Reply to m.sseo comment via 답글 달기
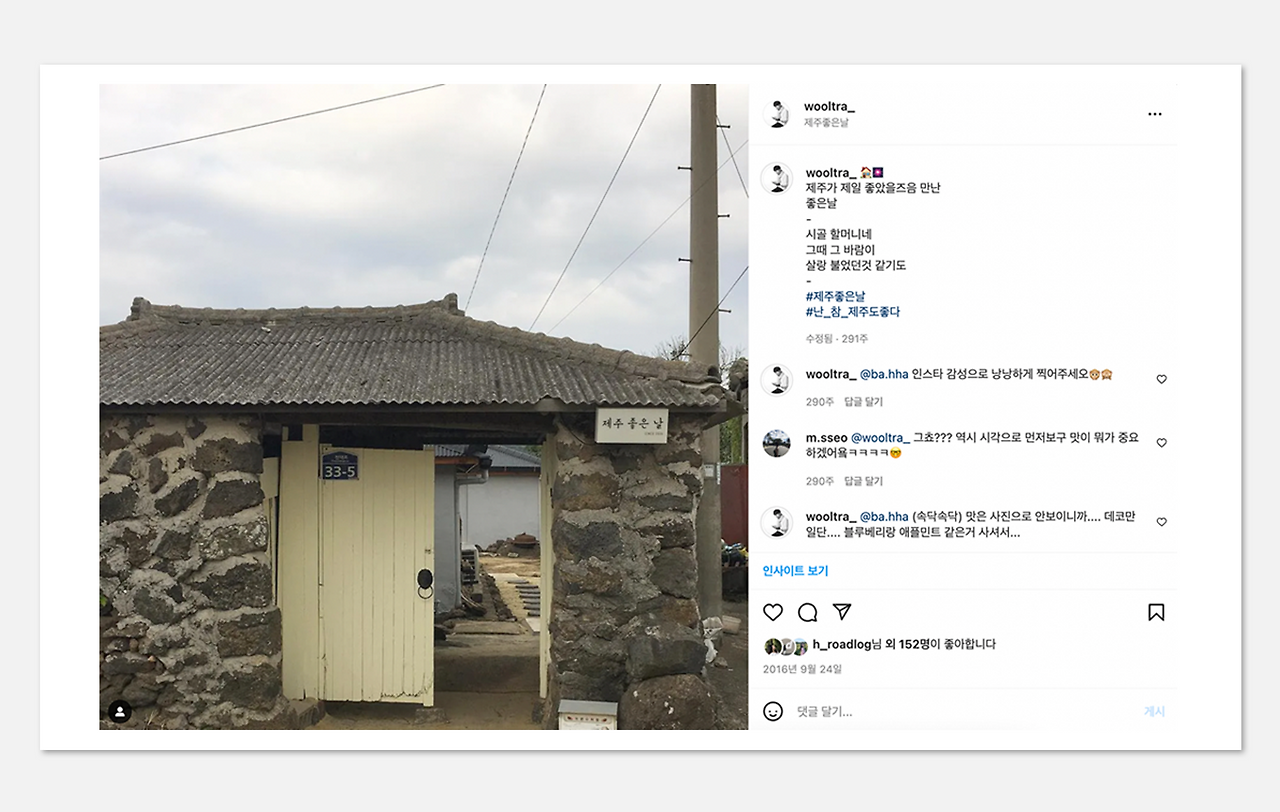 [863, 481]
